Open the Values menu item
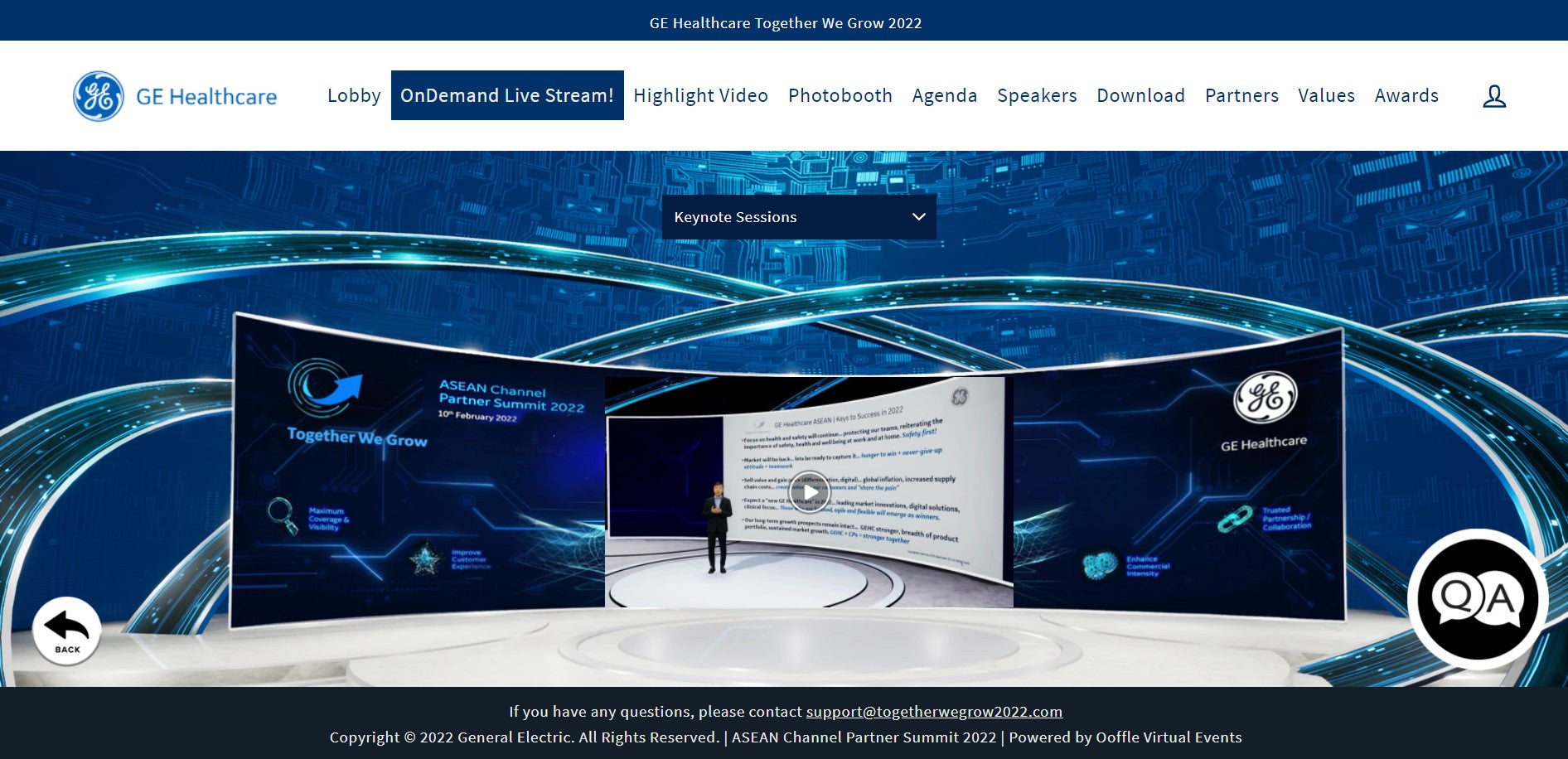1568x759 pixels. (1326, 96)
